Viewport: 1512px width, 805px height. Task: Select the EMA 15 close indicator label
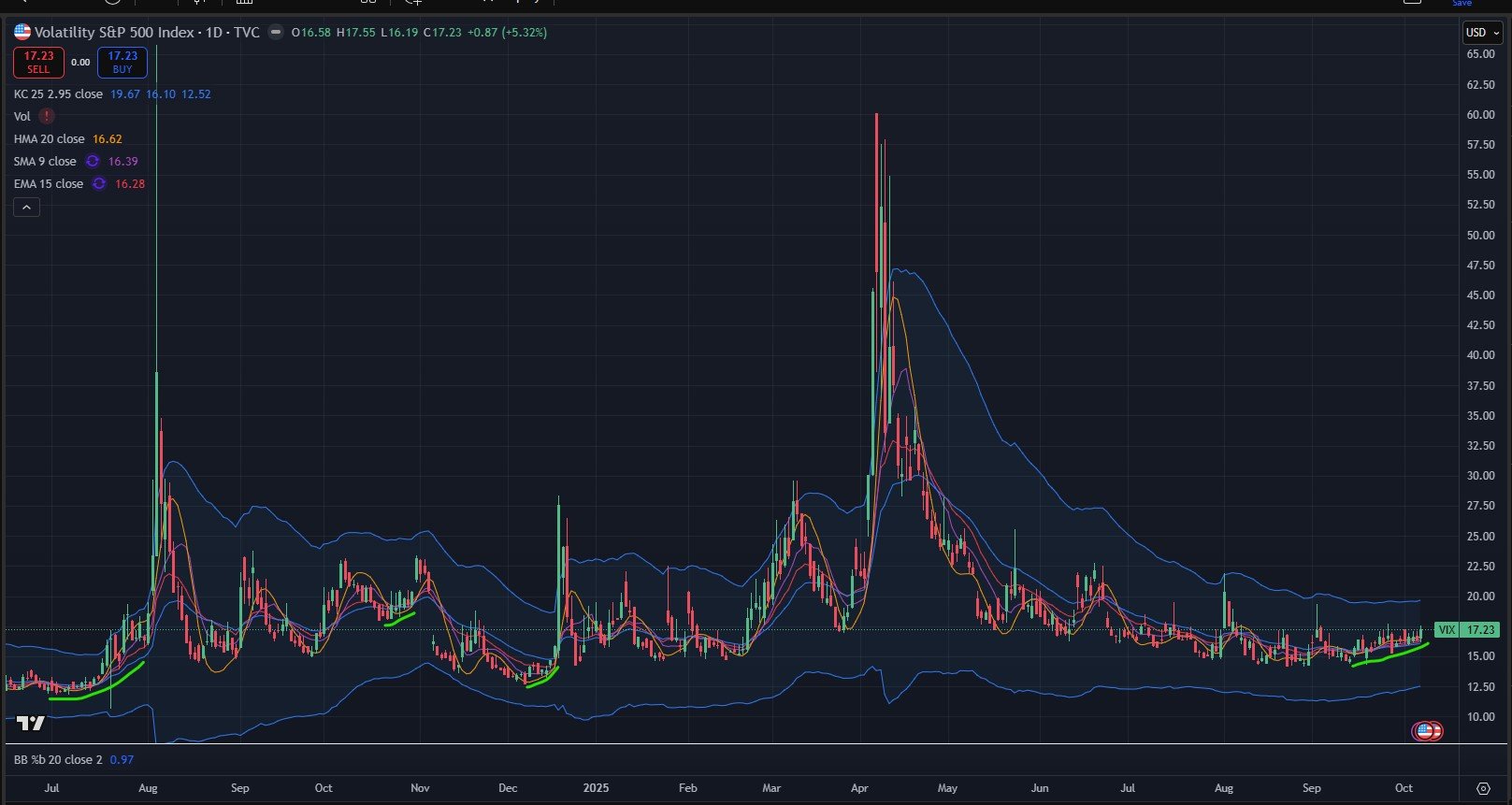(x=49, y=184)
